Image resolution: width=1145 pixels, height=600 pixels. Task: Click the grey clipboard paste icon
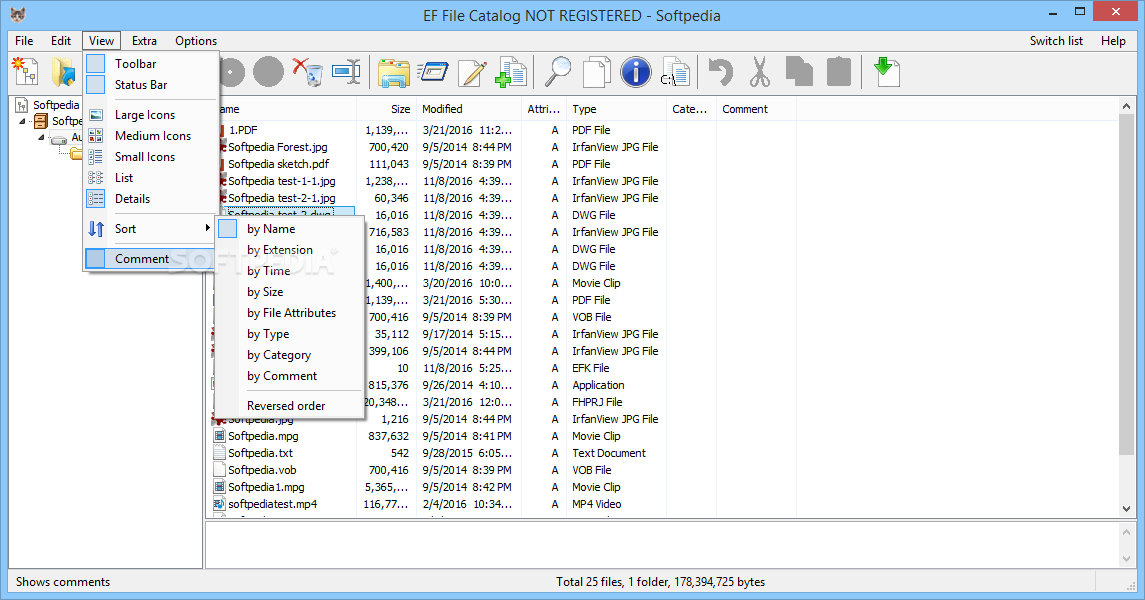click(838, 72)
